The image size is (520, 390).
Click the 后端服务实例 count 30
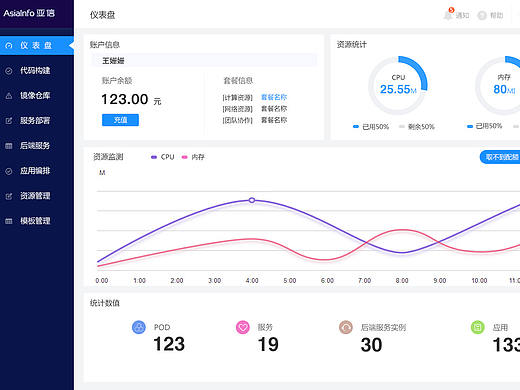point(371,345)
